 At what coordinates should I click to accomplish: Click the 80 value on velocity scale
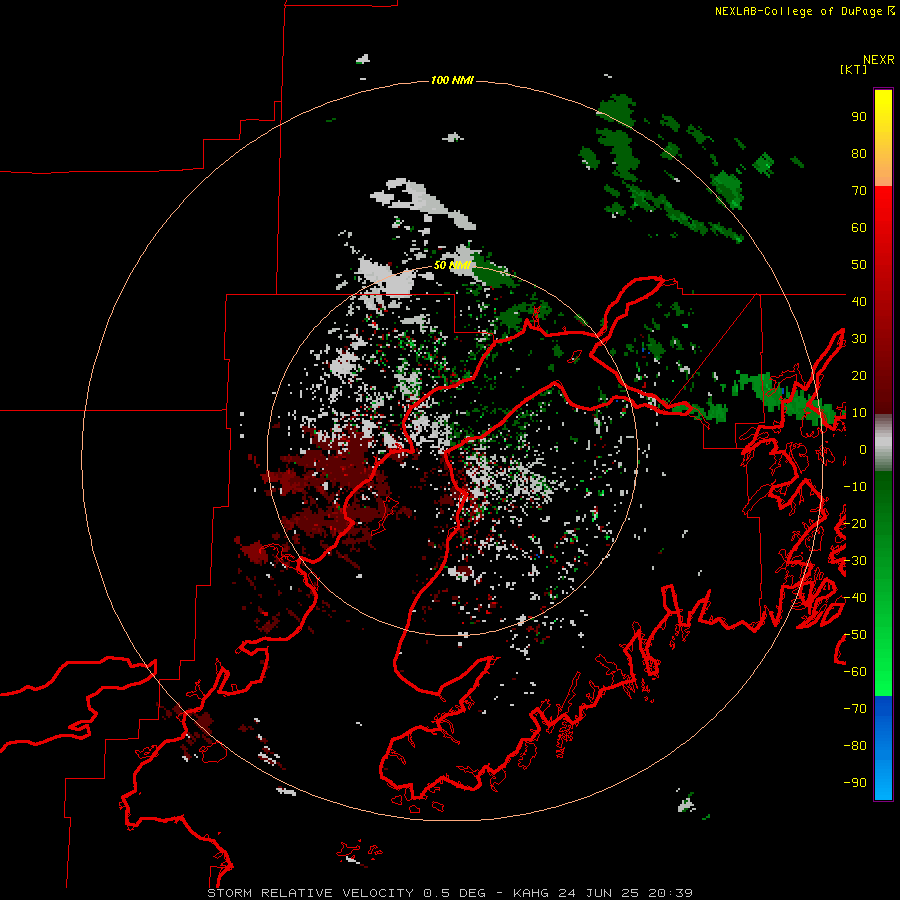coord(859,154)
